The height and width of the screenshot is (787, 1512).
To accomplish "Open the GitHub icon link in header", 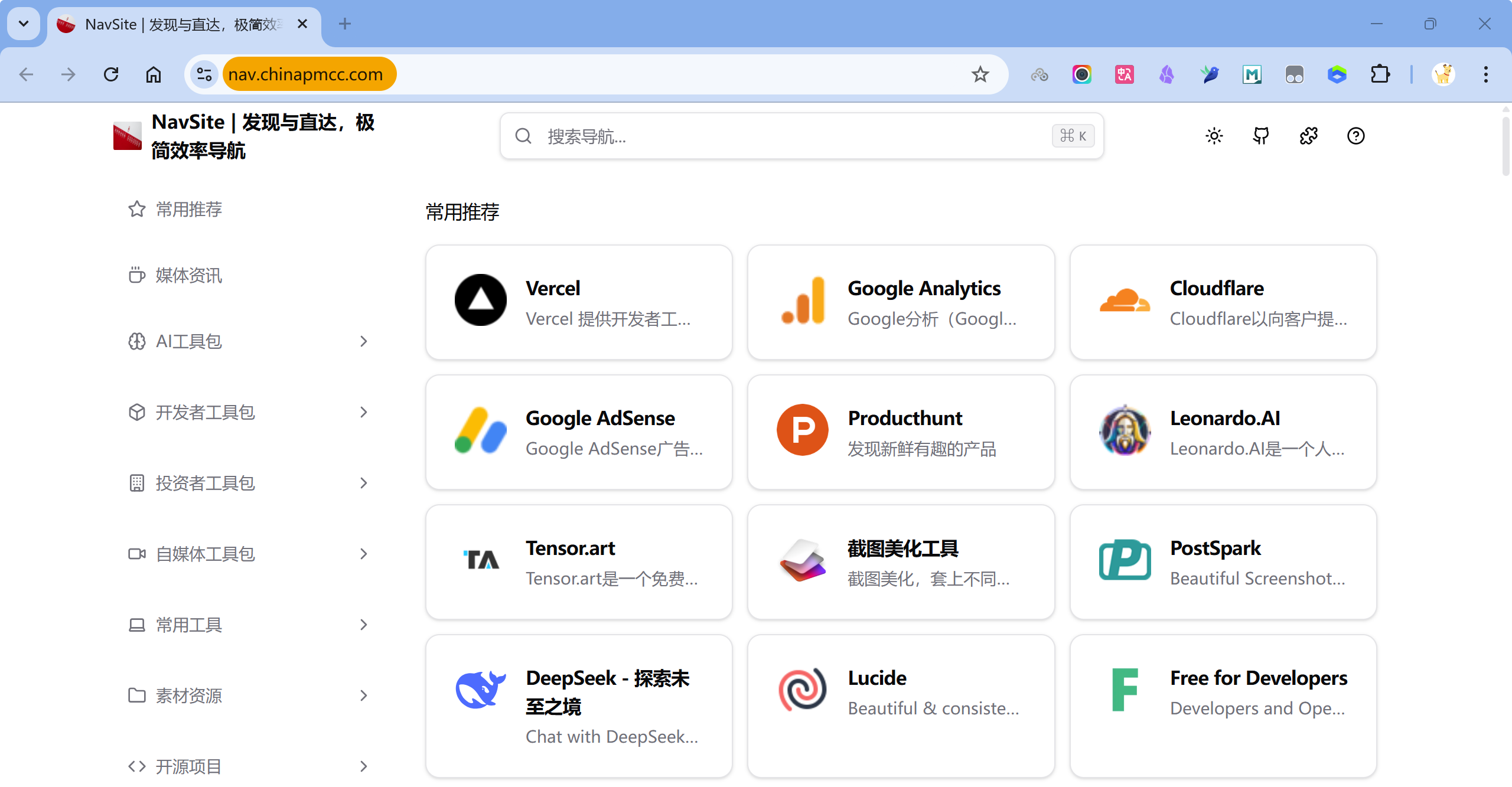I will 1261,136.
